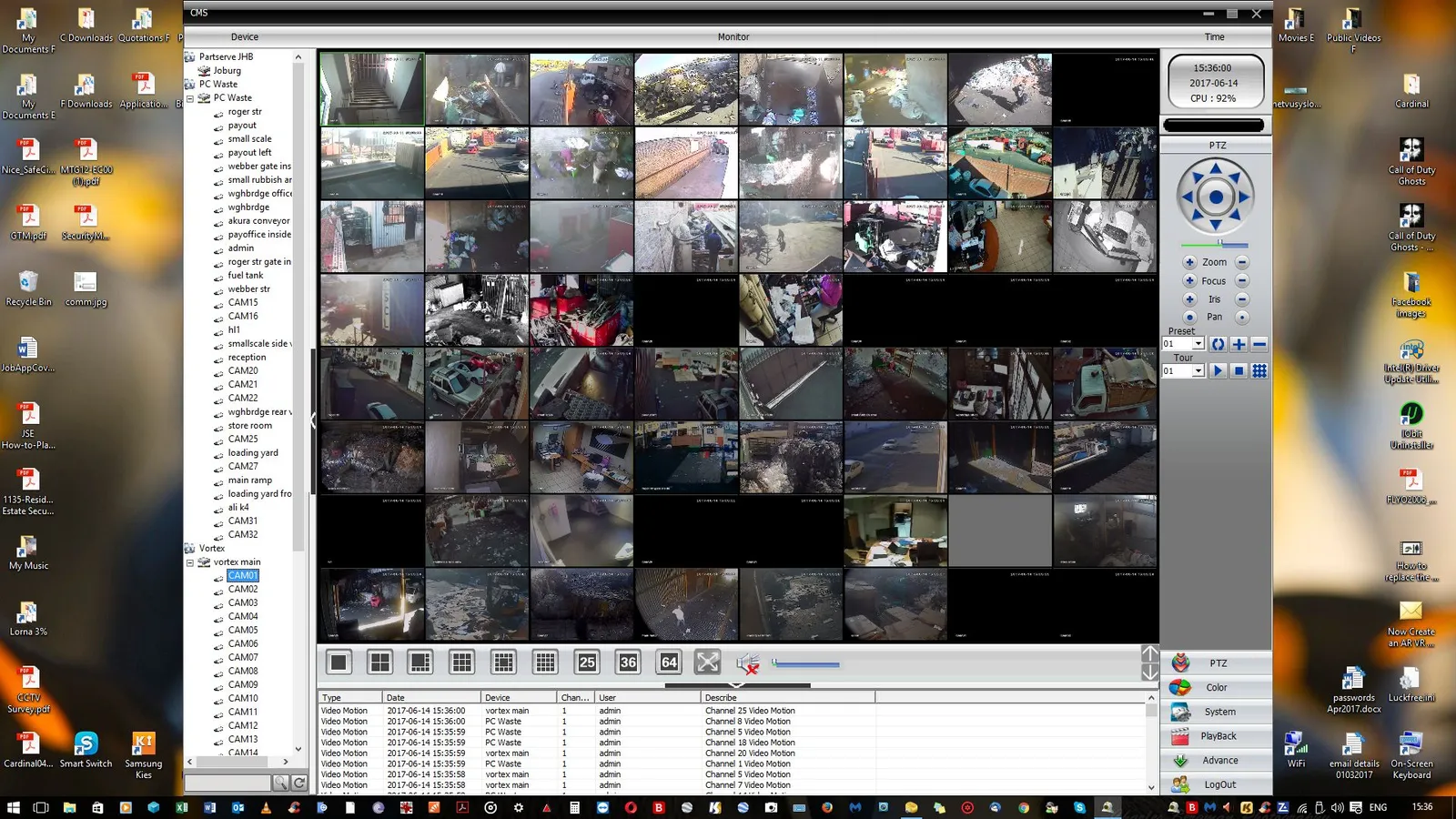The height and width of the screenshot is (819, 1456).
Task: Click the Zoom plus button
Action: click(x=1189, y=262)
